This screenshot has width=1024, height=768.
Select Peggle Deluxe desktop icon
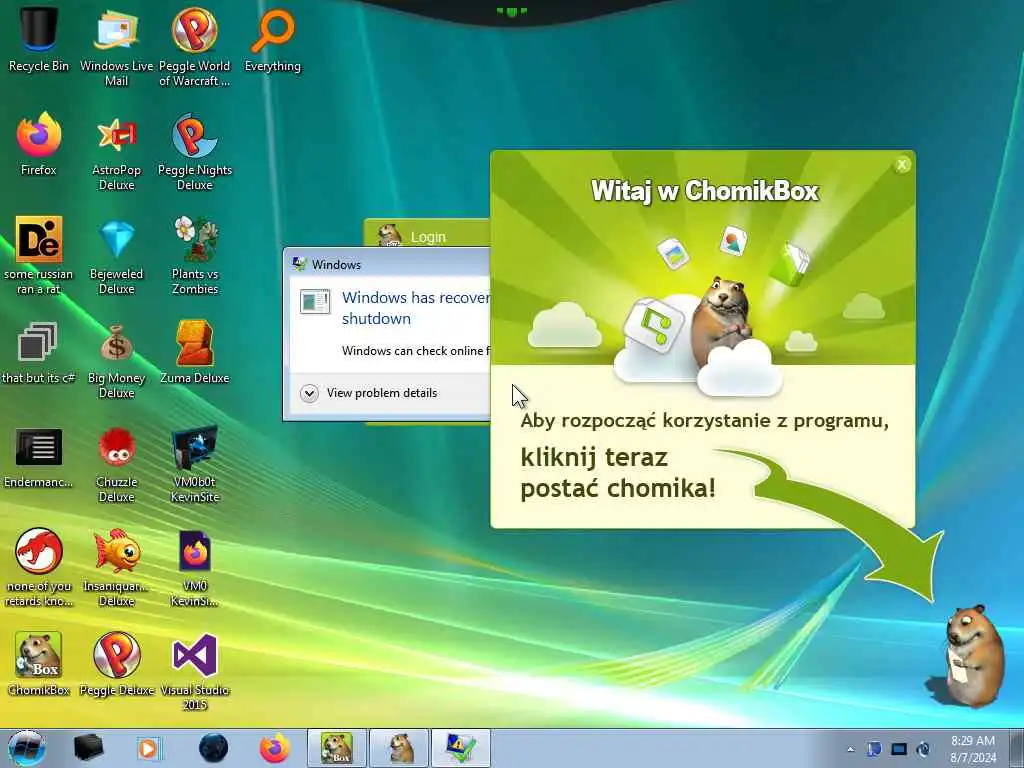pos(116,662)
